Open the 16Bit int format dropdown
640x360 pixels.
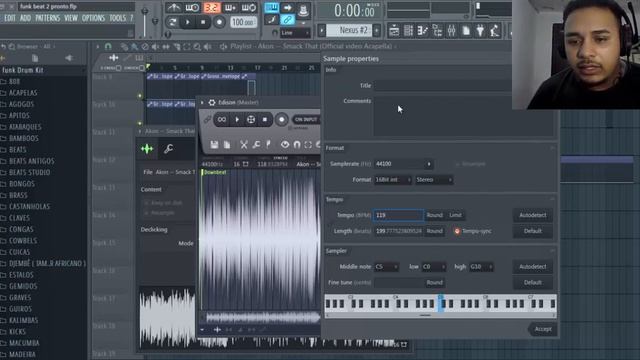[x=393, y=180]
